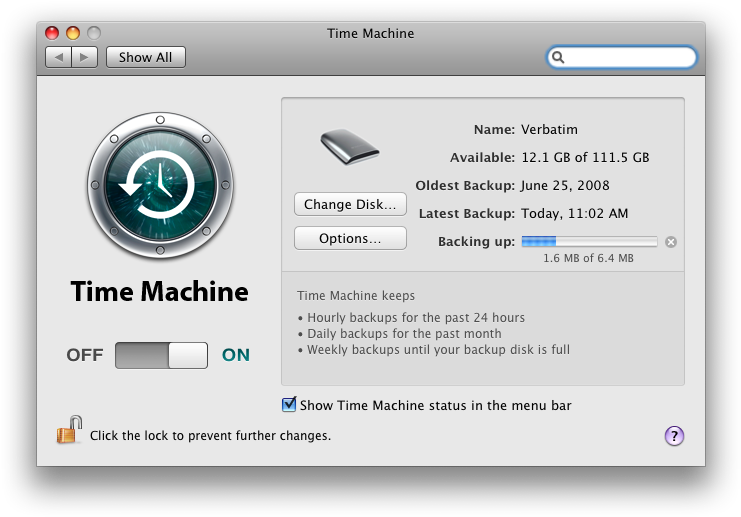
Task: Focus the preferences search field
Action: (x=621, y=57)
